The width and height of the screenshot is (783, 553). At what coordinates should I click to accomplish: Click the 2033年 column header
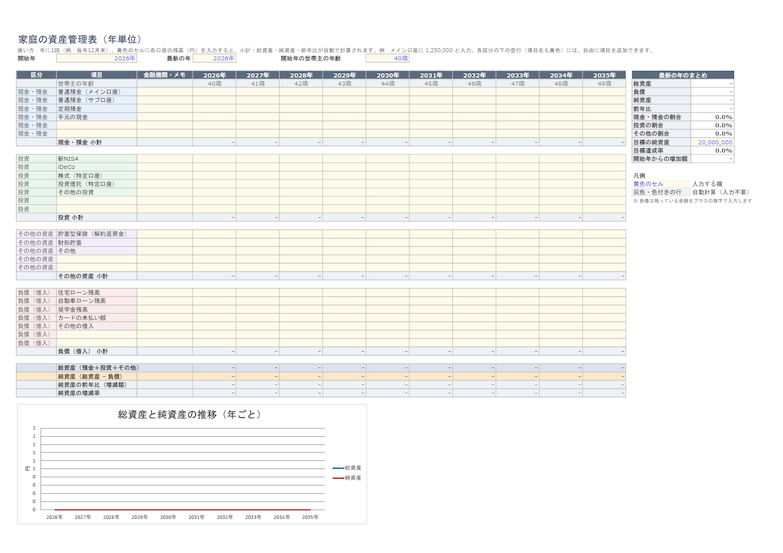coord(518,75)
